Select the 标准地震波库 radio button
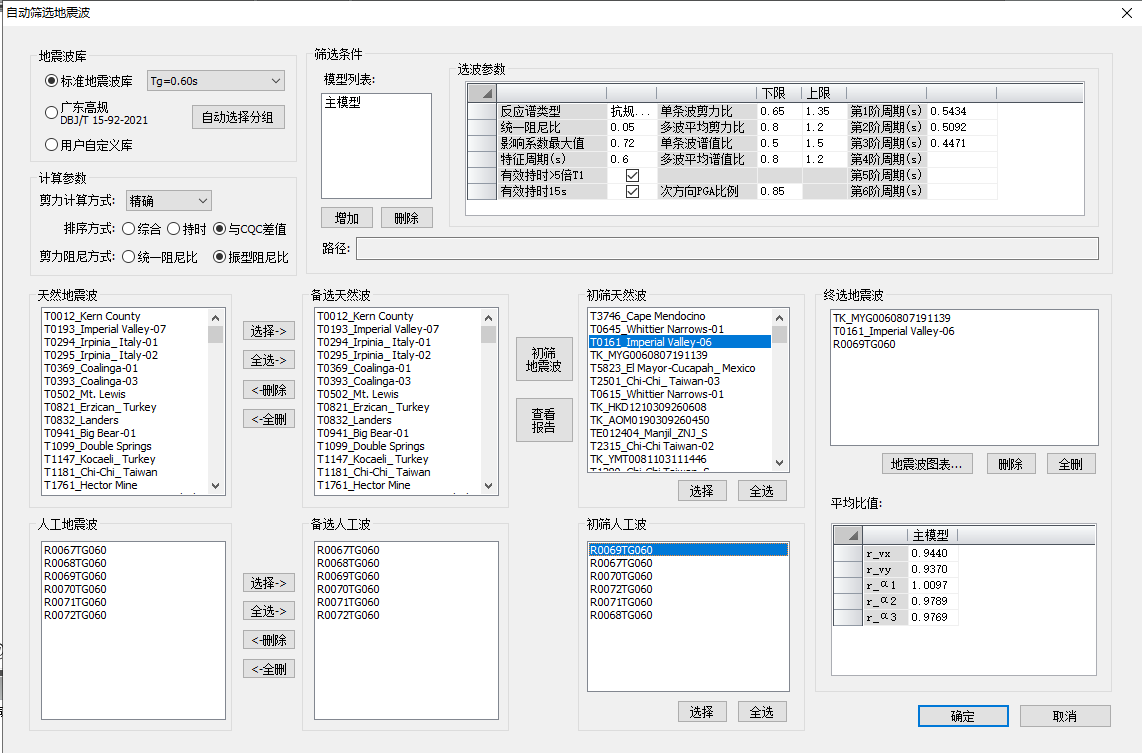This screenshot has height=753, width=1142. [x=52, y=81]
